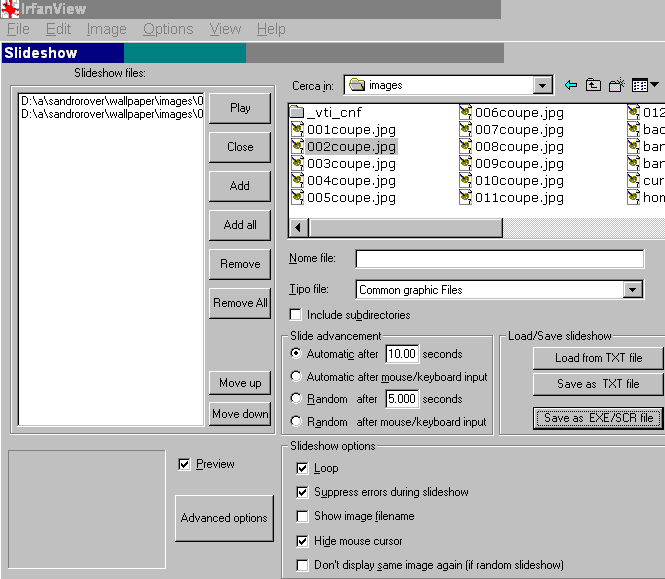The image size is (665, 579).
Task: Click the file icon of 008coupe.jpg
Action: coord(465,146)
